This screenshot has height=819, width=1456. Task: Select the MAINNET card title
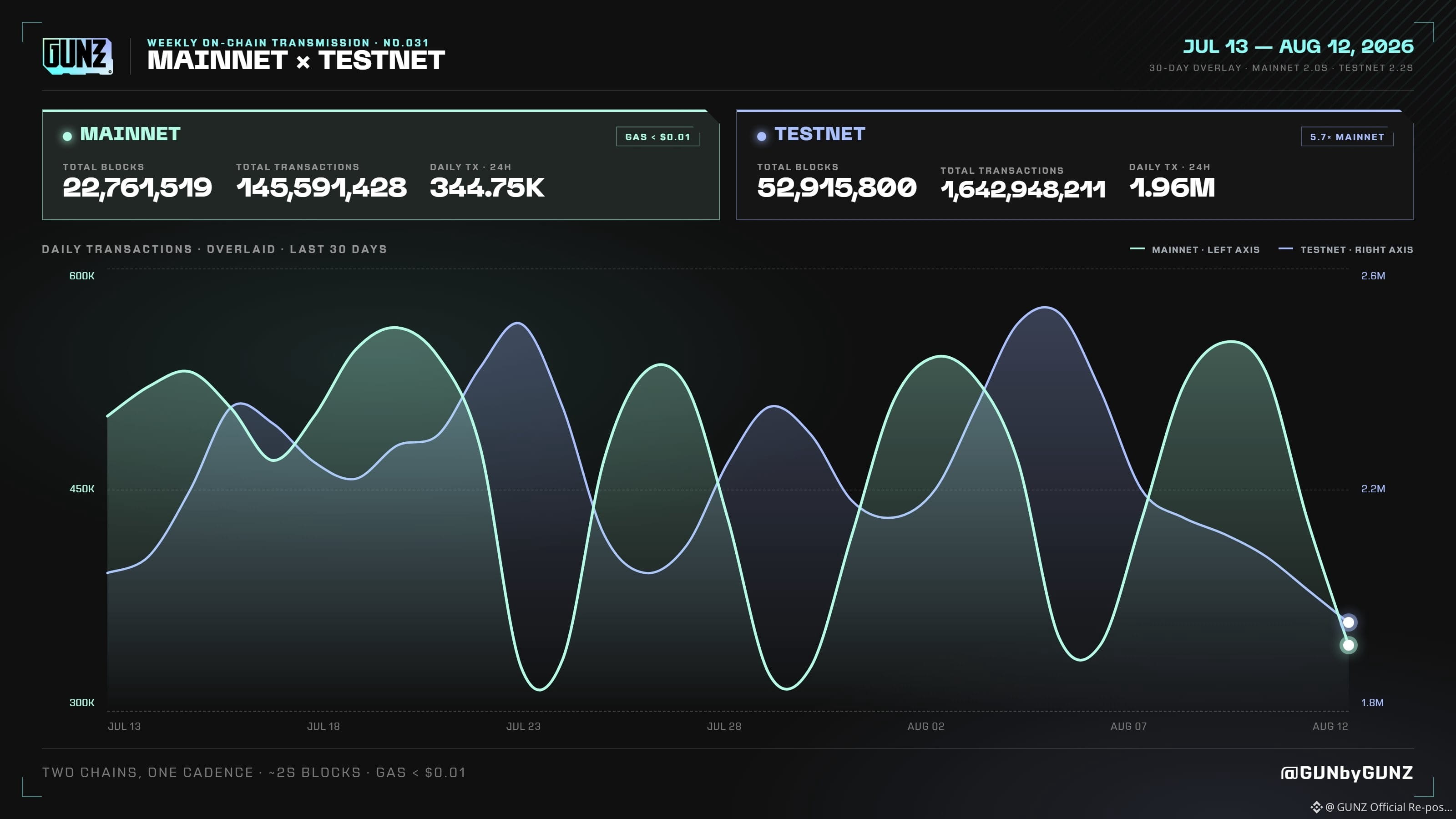click(130, 134)
